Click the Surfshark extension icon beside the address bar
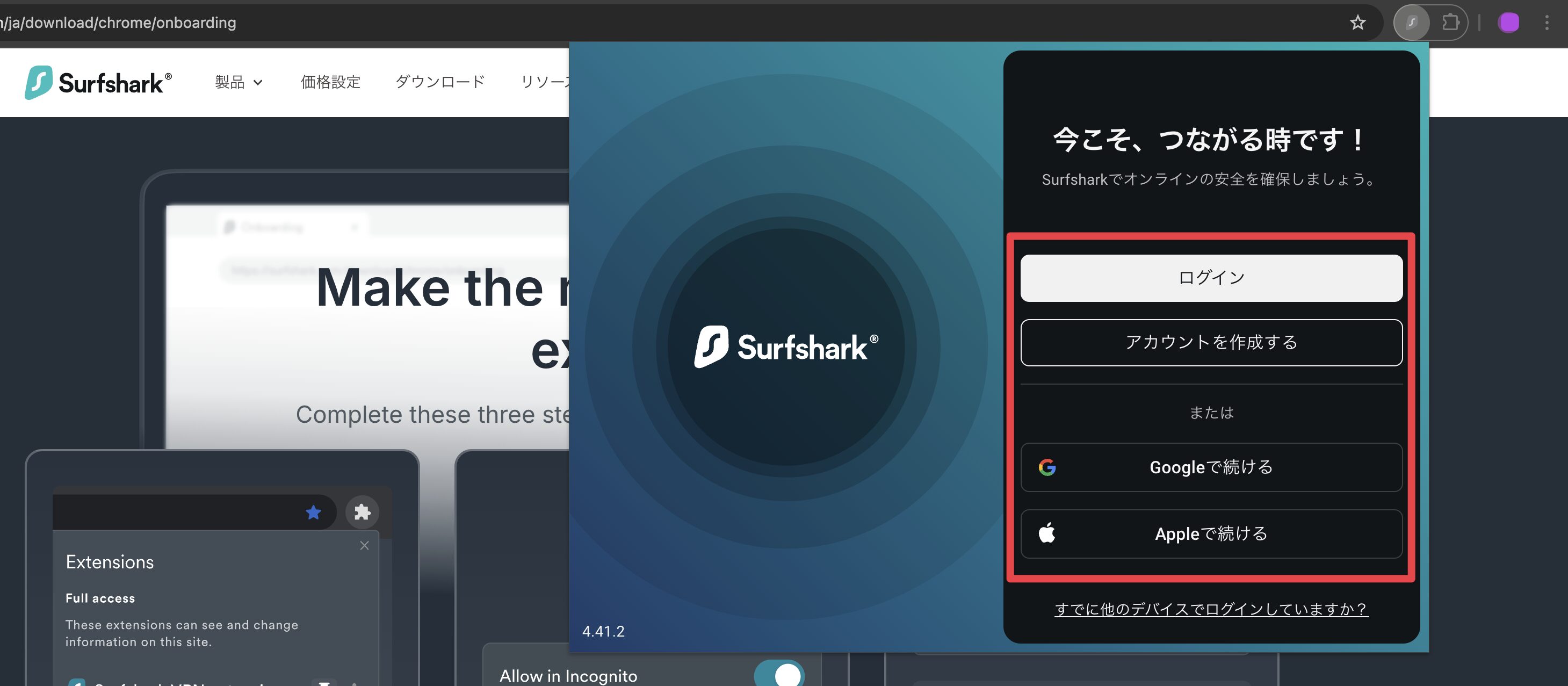 coord(1413,23)
